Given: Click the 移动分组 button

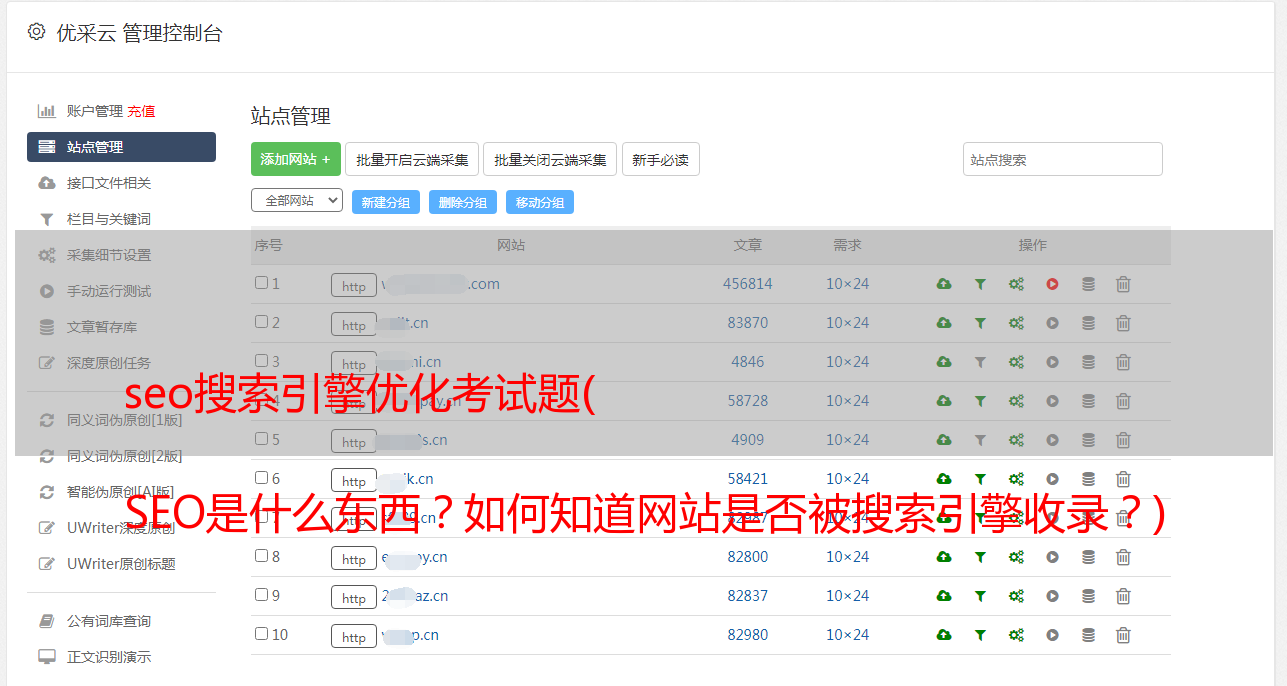Looking at the screenshot, I should [x=540, y=202].
